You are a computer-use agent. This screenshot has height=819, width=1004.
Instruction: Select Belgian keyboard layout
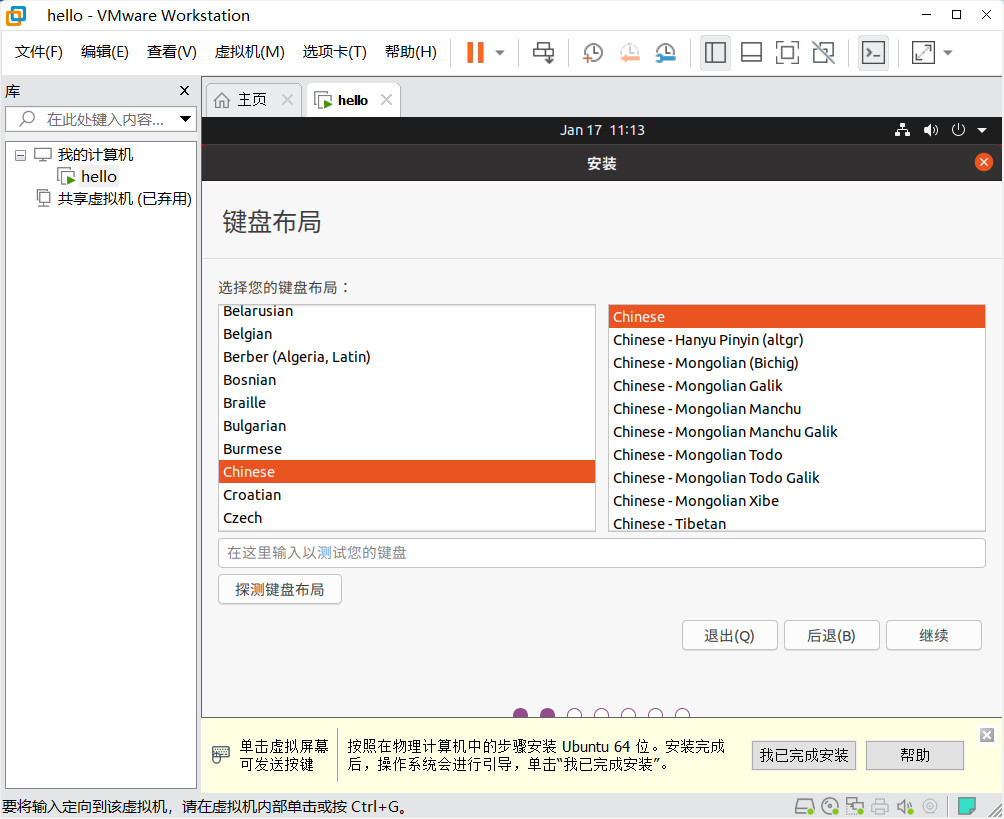pos(407,334)
